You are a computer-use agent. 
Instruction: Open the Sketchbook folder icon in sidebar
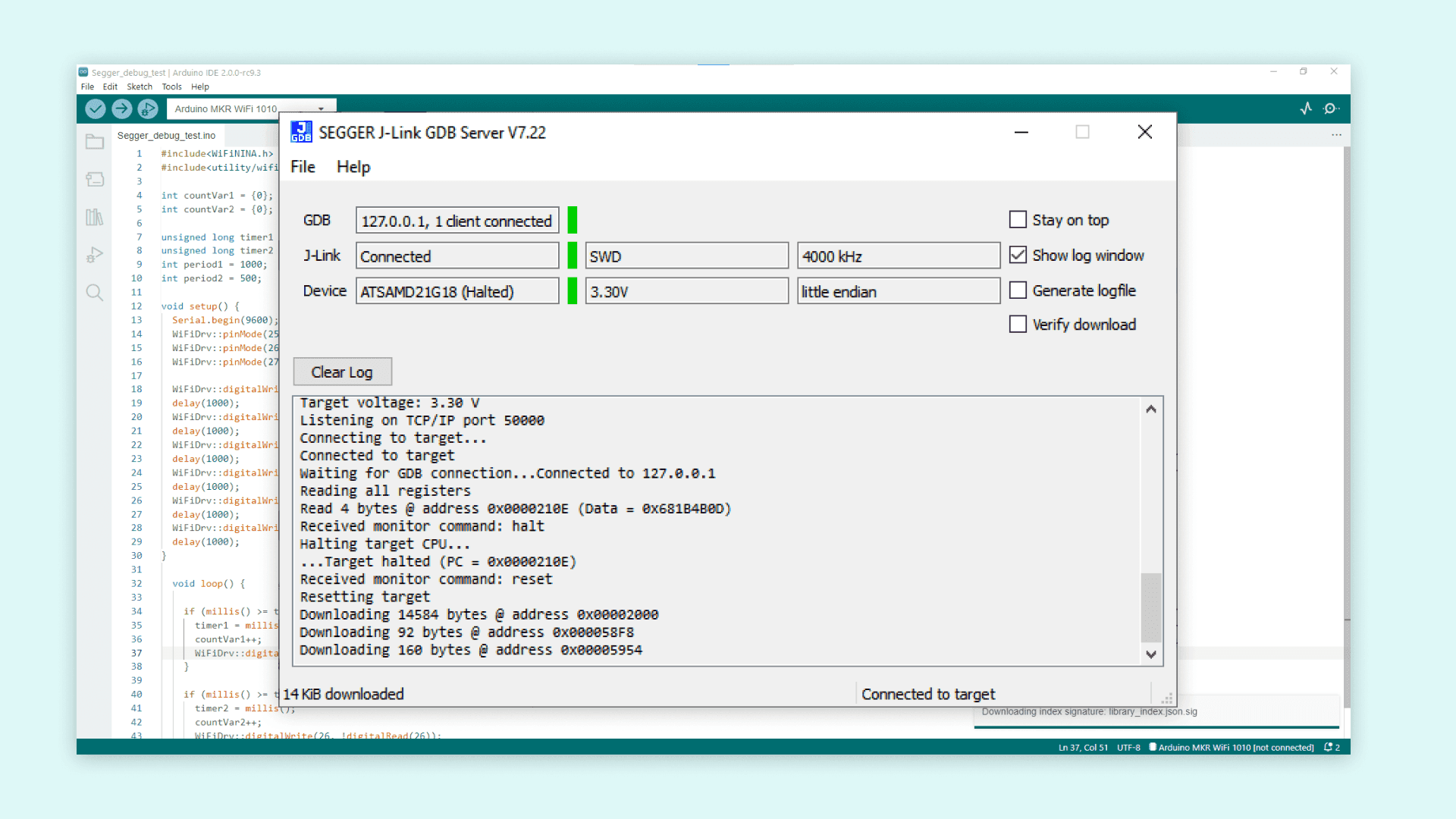(x=95, y=142)
